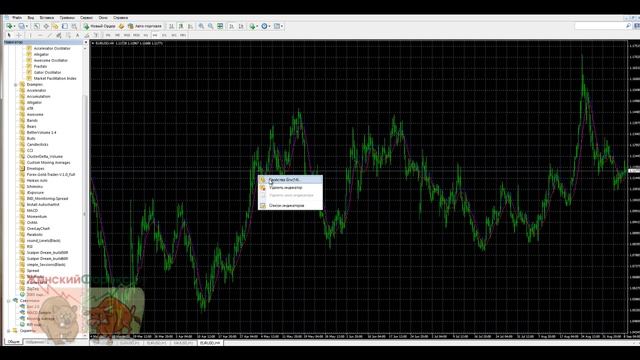Click the Strategy Tester toolbar icon
640x360 pixels.
tap(74, 26)
